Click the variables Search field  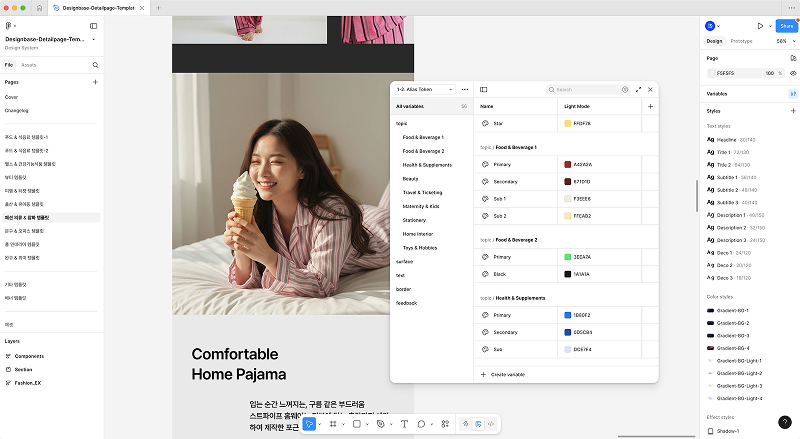pyautogui.click(x=584, y=89)
